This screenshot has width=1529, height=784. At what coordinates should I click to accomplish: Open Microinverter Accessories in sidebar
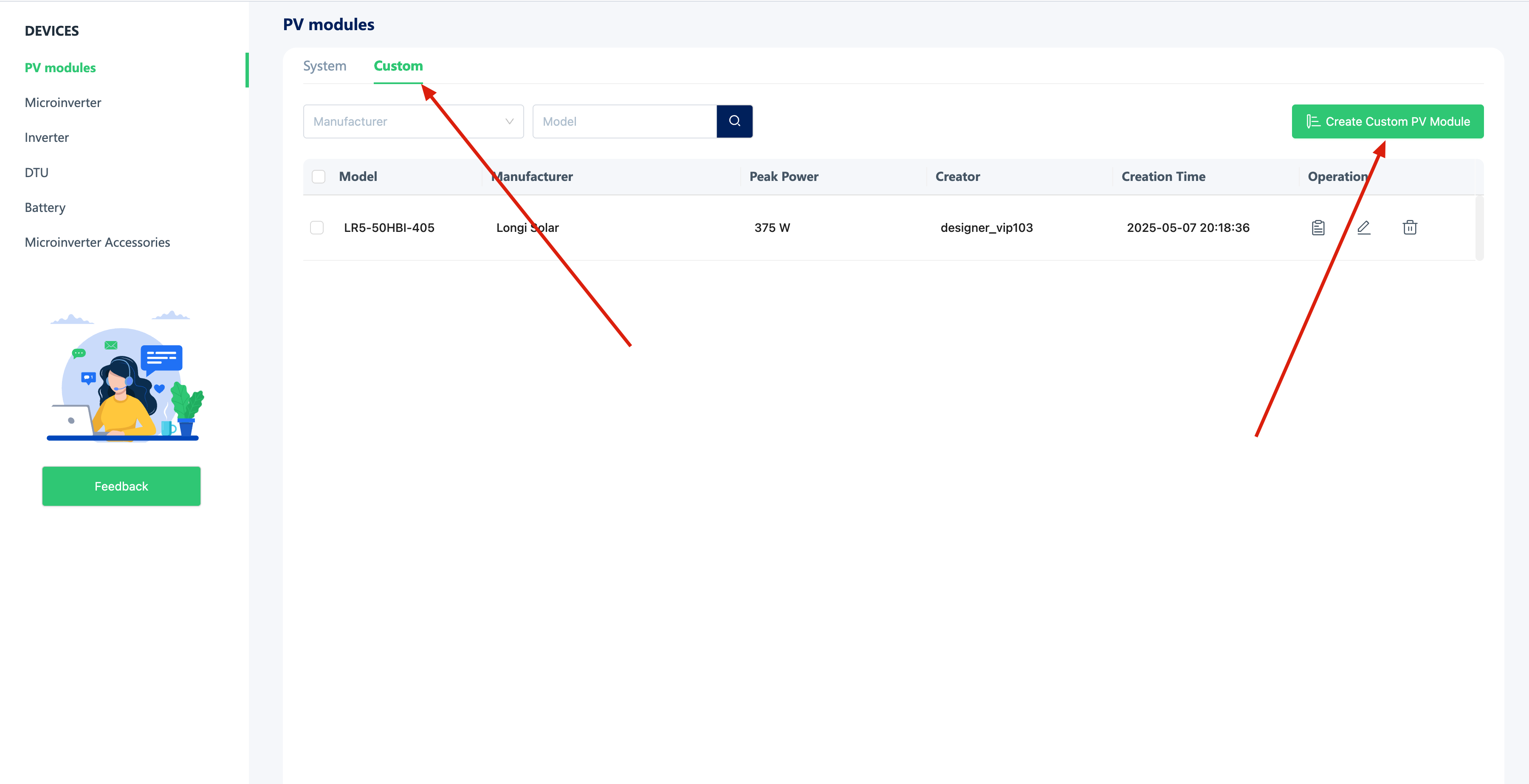[97, 242]
